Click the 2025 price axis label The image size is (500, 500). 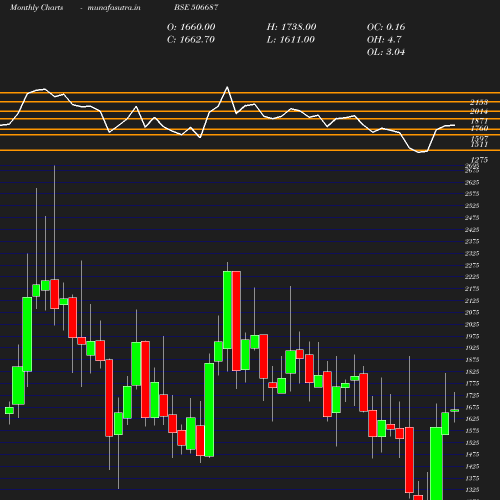point(472,324)
